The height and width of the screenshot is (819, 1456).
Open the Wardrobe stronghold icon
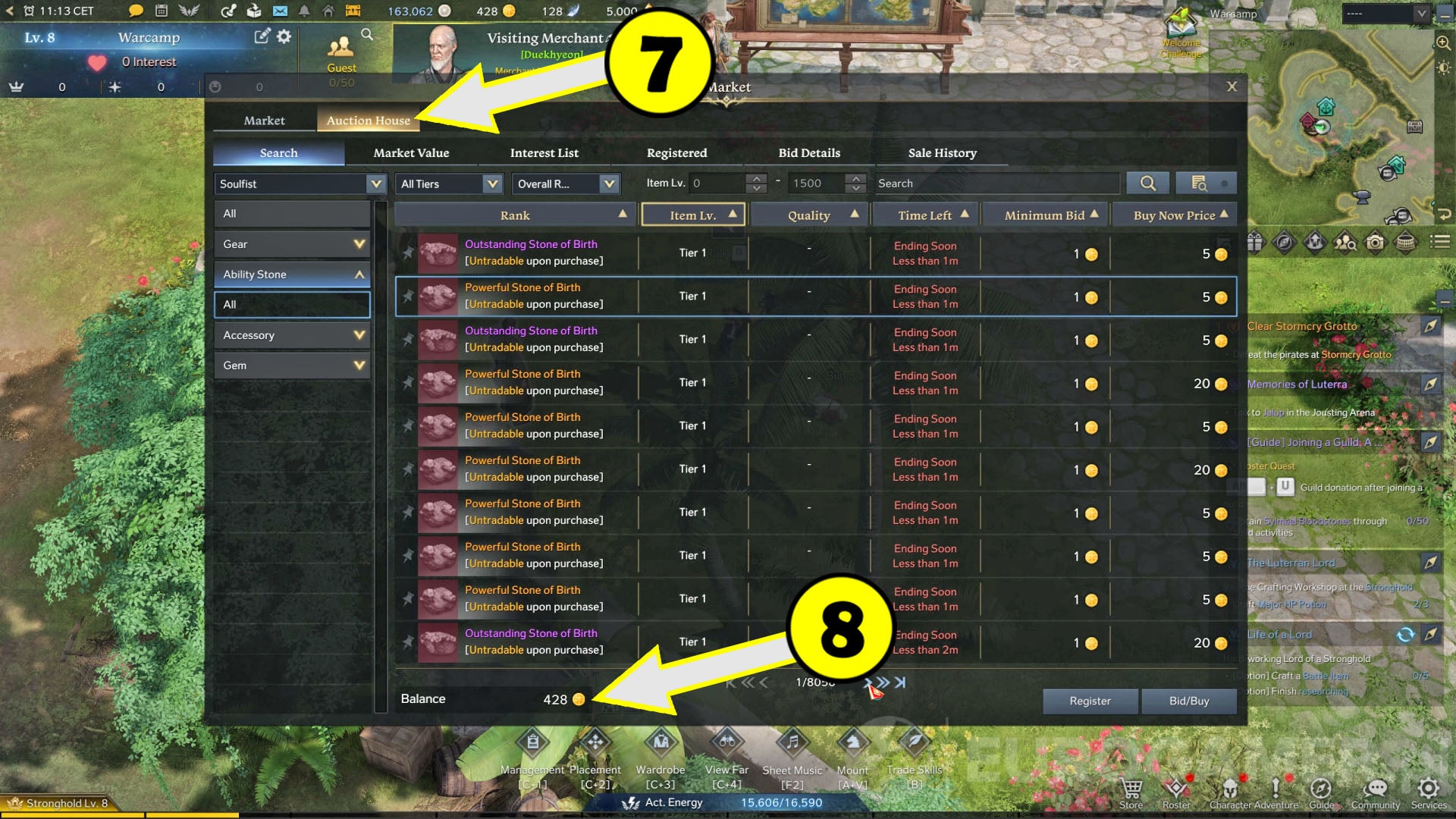coord(661,742)
